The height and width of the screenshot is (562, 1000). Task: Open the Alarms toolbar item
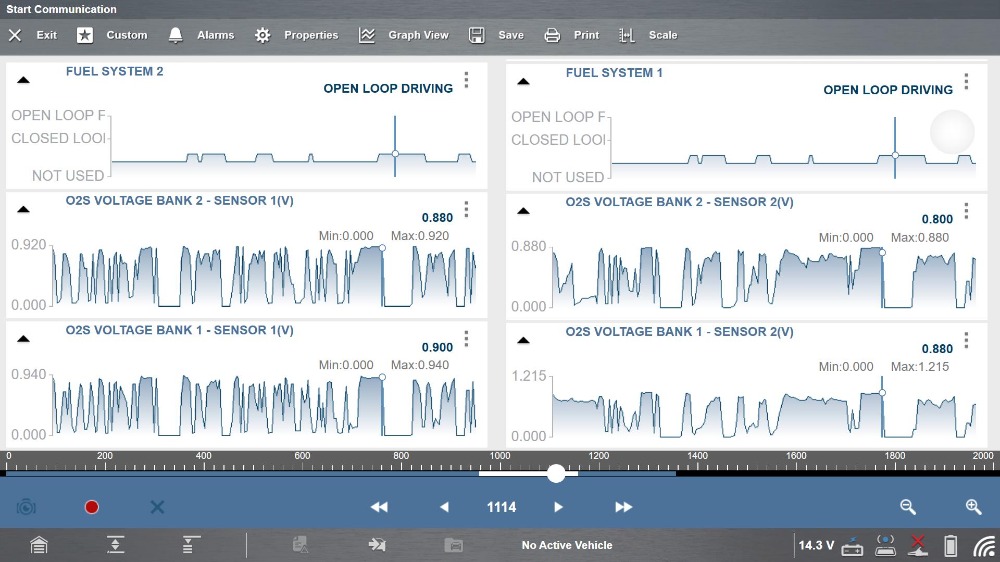pos(201,35)
